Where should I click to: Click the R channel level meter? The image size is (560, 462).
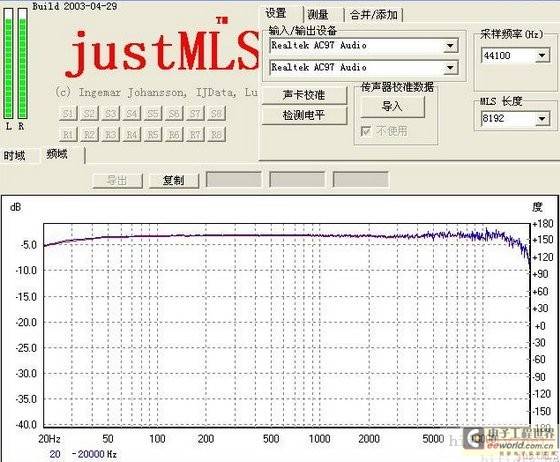coord(22,64)
